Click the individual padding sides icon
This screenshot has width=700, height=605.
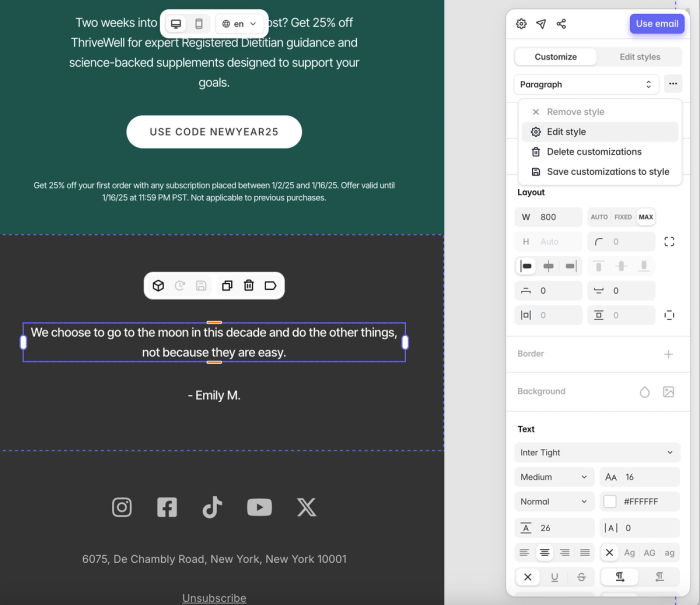669,315
